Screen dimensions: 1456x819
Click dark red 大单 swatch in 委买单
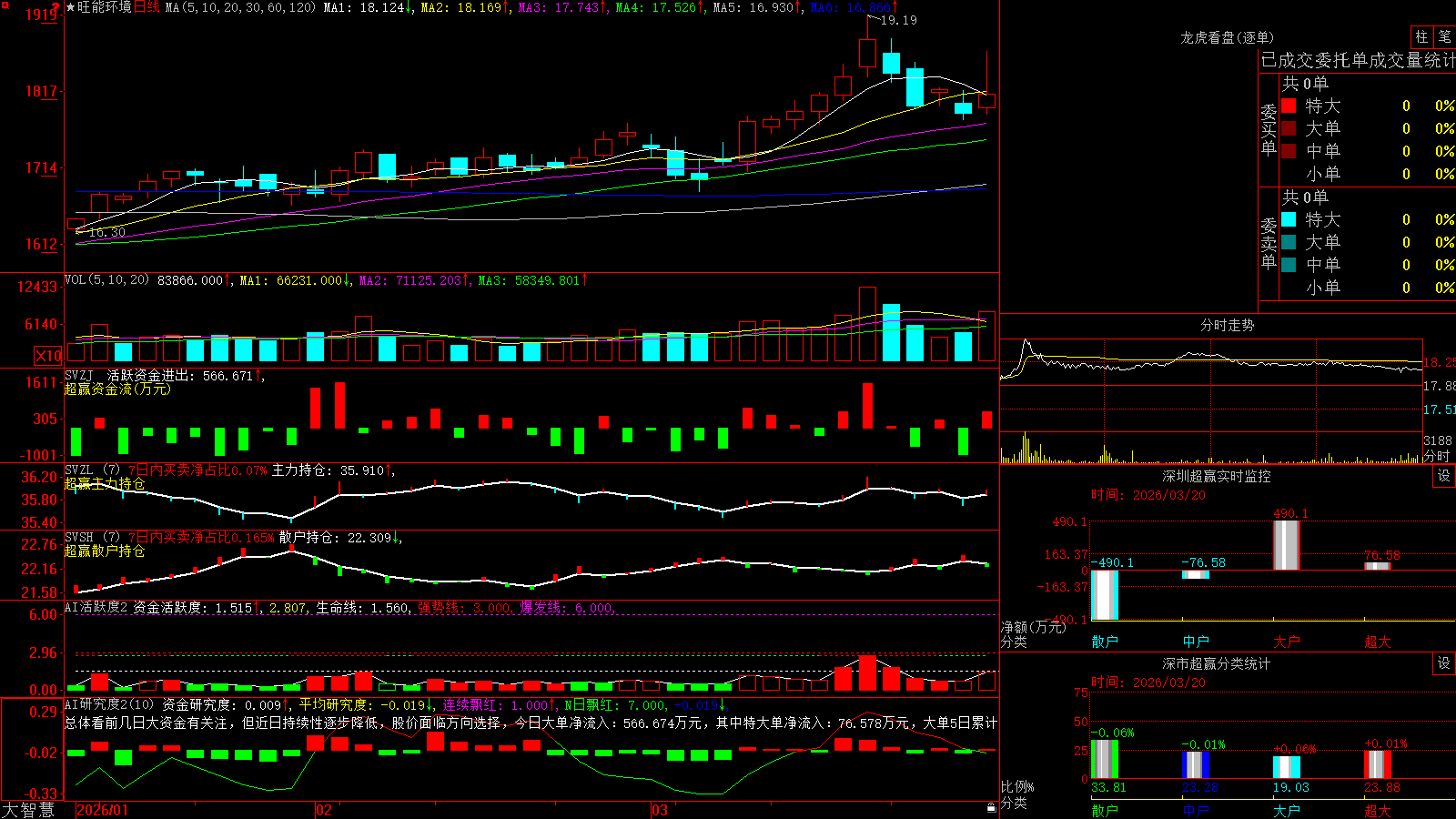point(1289,128)
